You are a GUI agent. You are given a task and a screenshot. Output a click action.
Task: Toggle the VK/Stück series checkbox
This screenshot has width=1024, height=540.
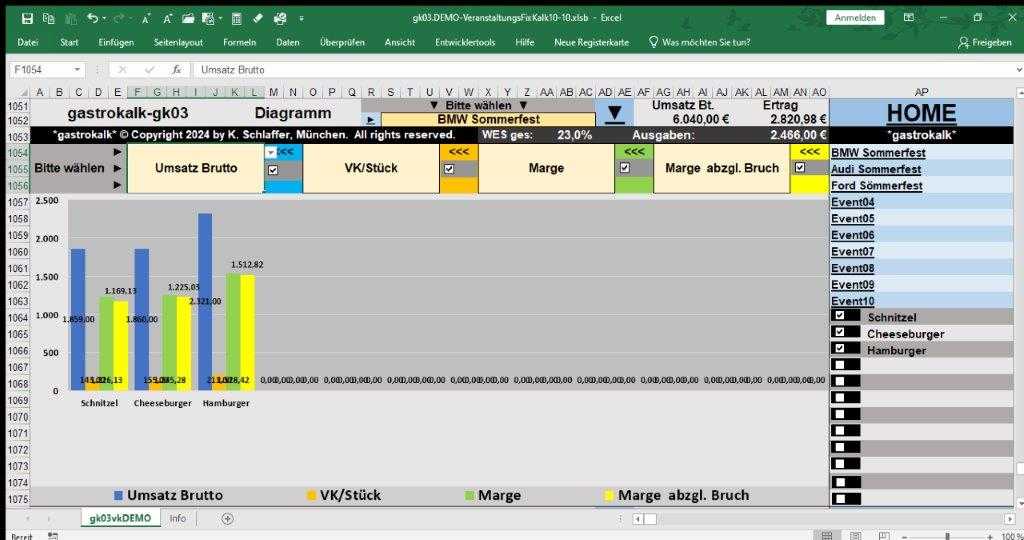447,169
